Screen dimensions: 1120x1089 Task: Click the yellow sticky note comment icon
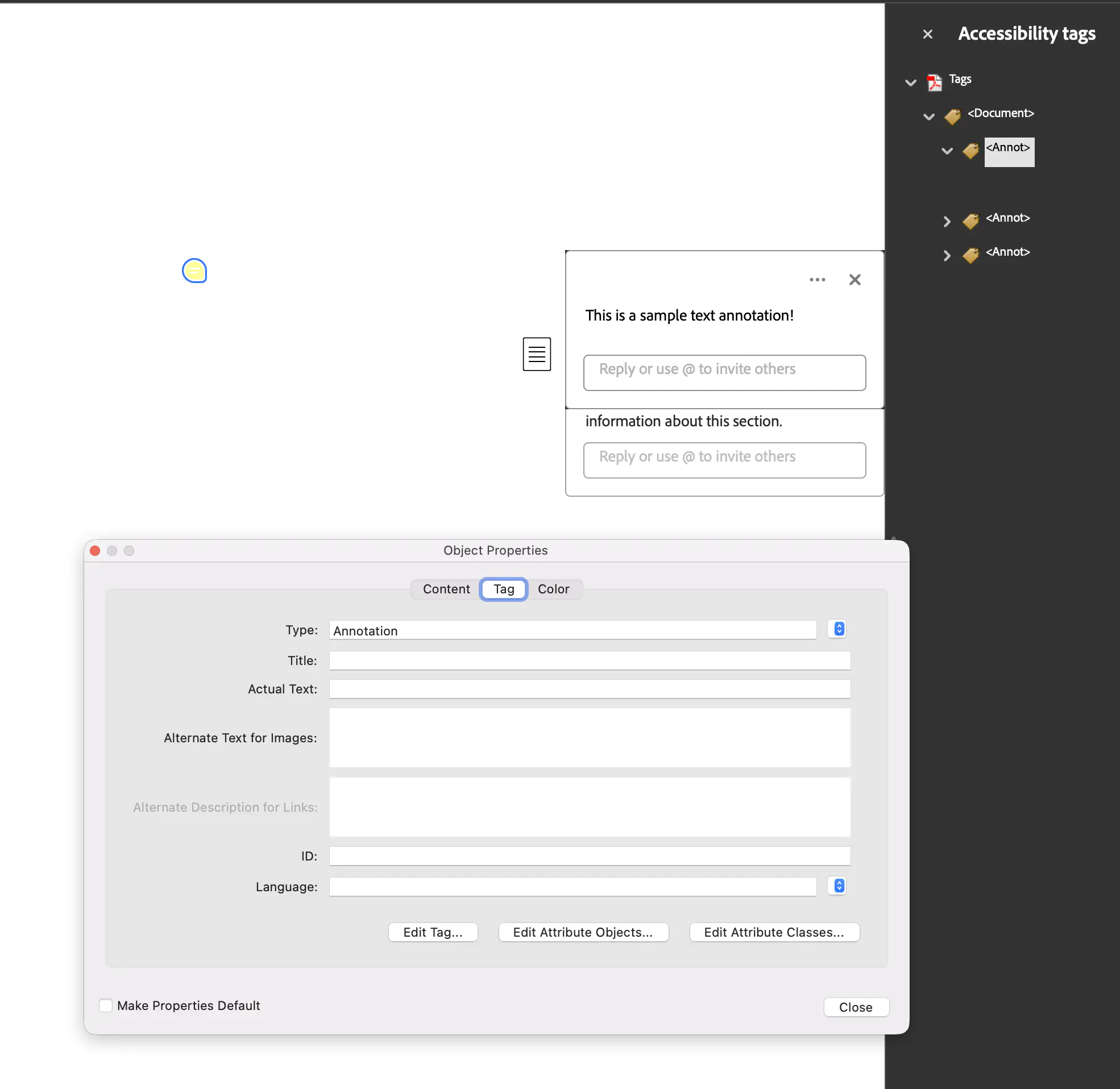[x=194, y=271]
